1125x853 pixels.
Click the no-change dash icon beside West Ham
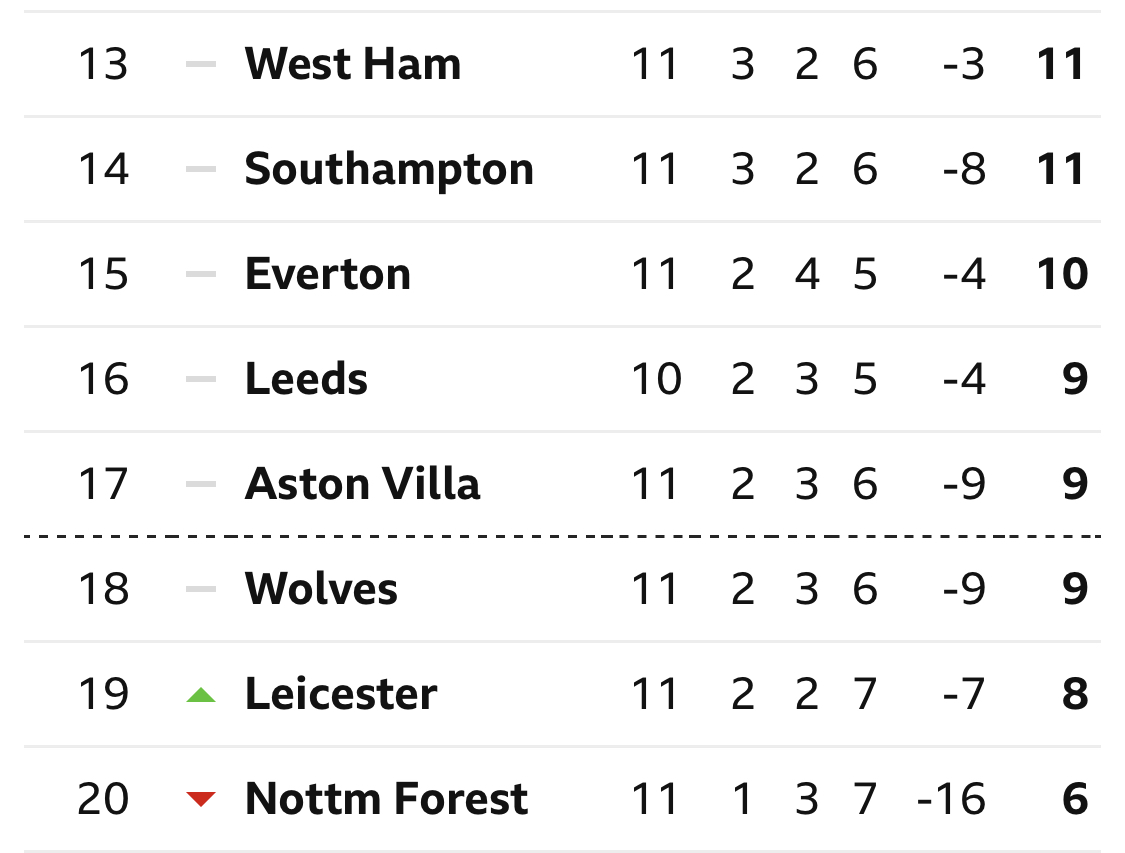pyautogui.click(x=201, y=64)
